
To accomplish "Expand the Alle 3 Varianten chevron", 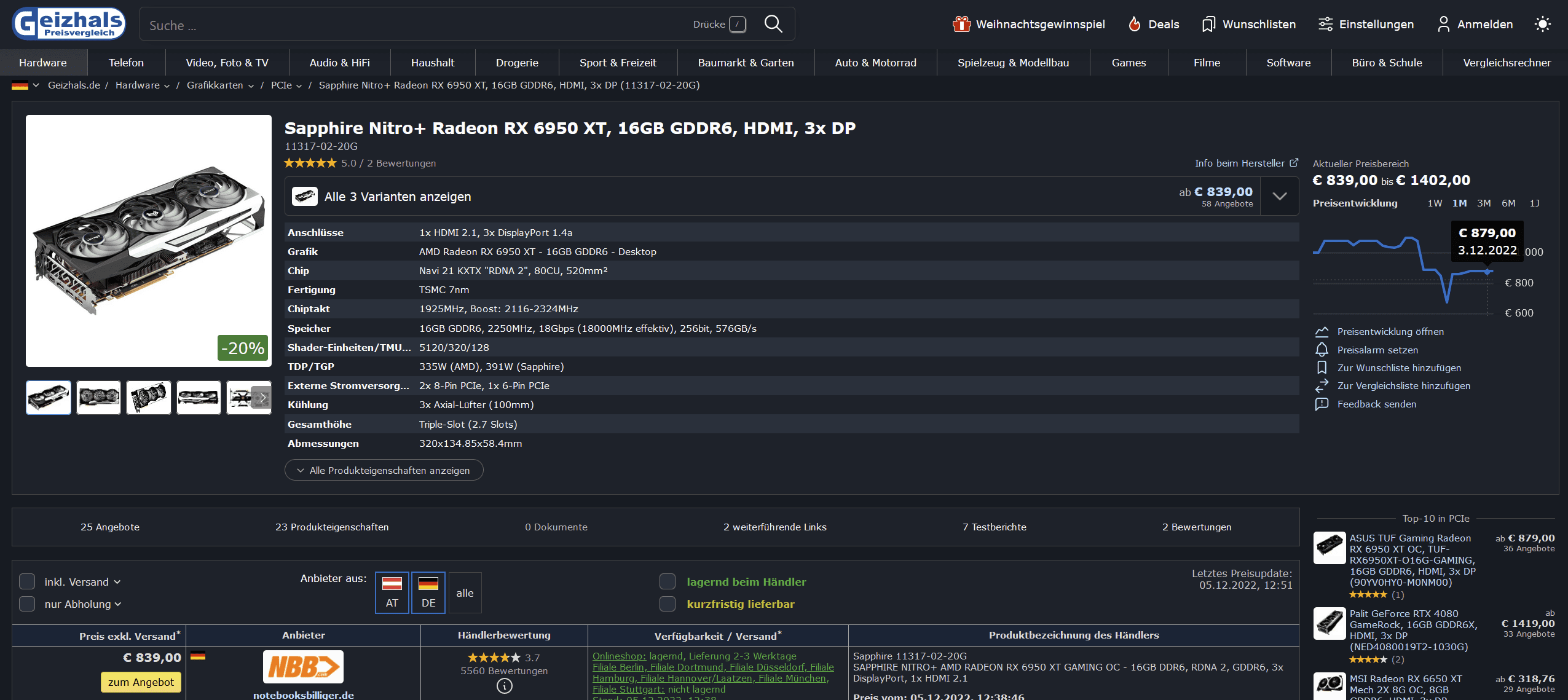I will pyautogui.click(x=1280, y=197).
